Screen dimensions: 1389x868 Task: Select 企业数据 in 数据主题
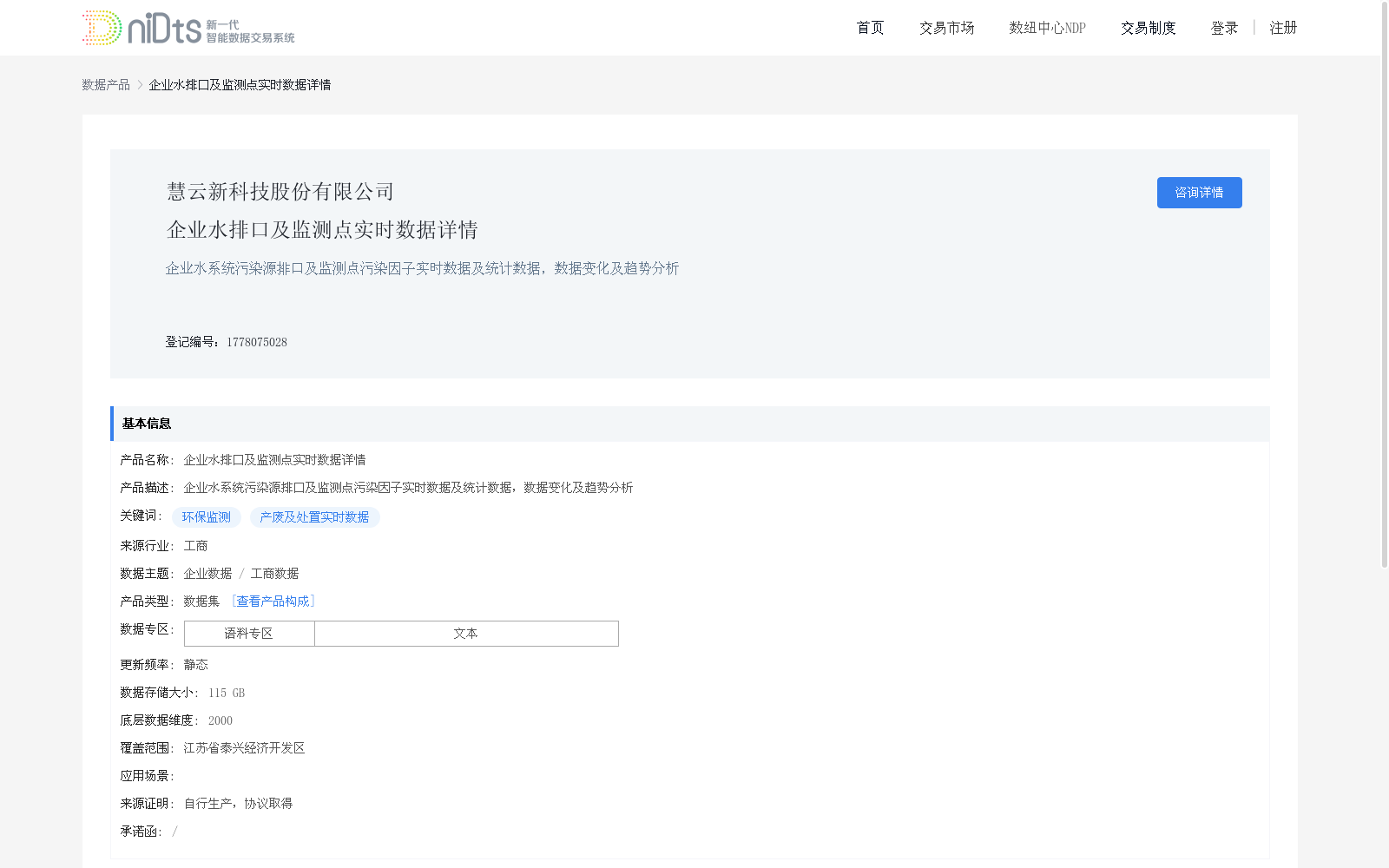click(x=207, y=574)
